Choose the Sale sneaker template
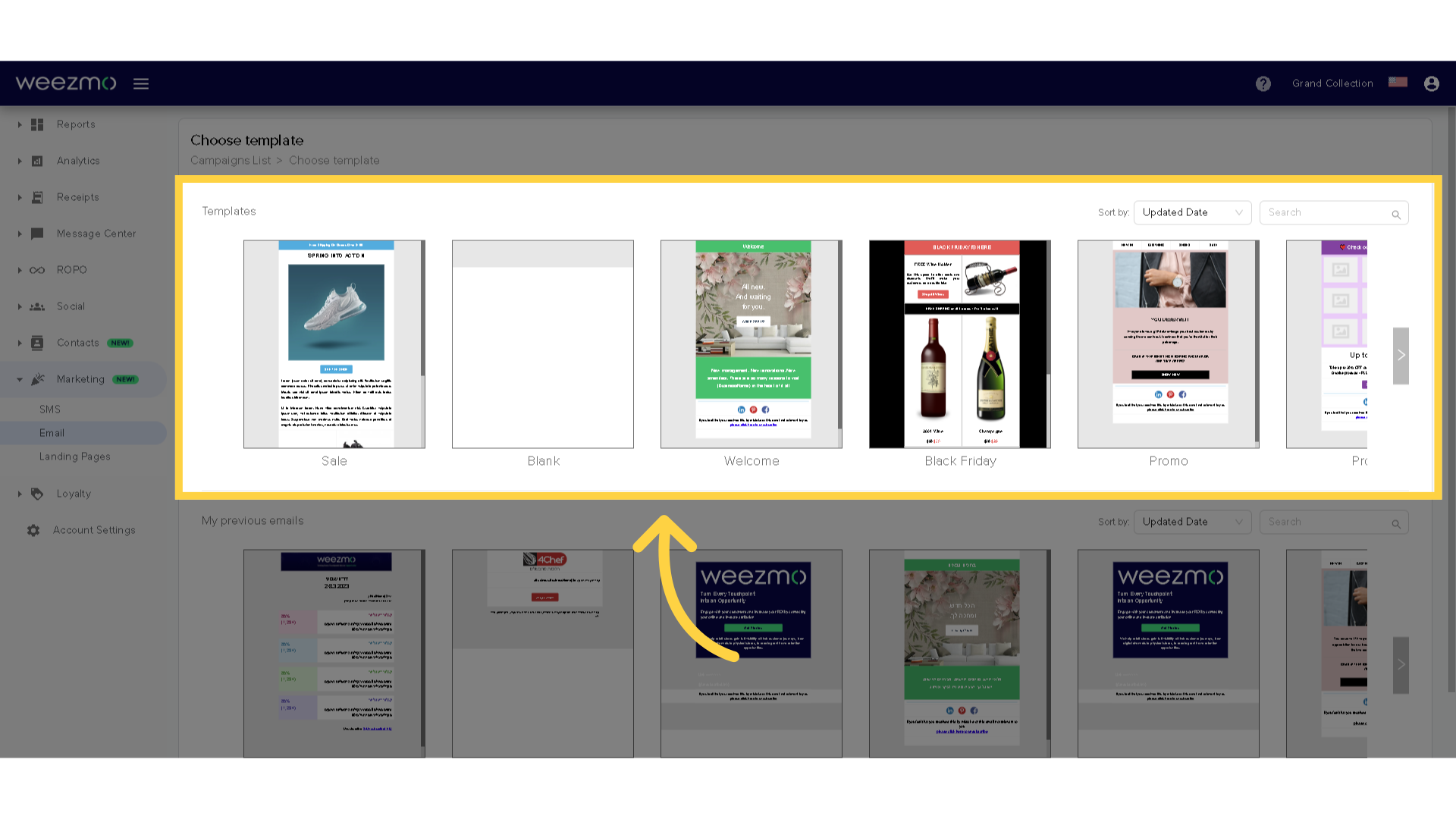The width and height of the screenshot is (1456, 819). [x=334, y=344]
